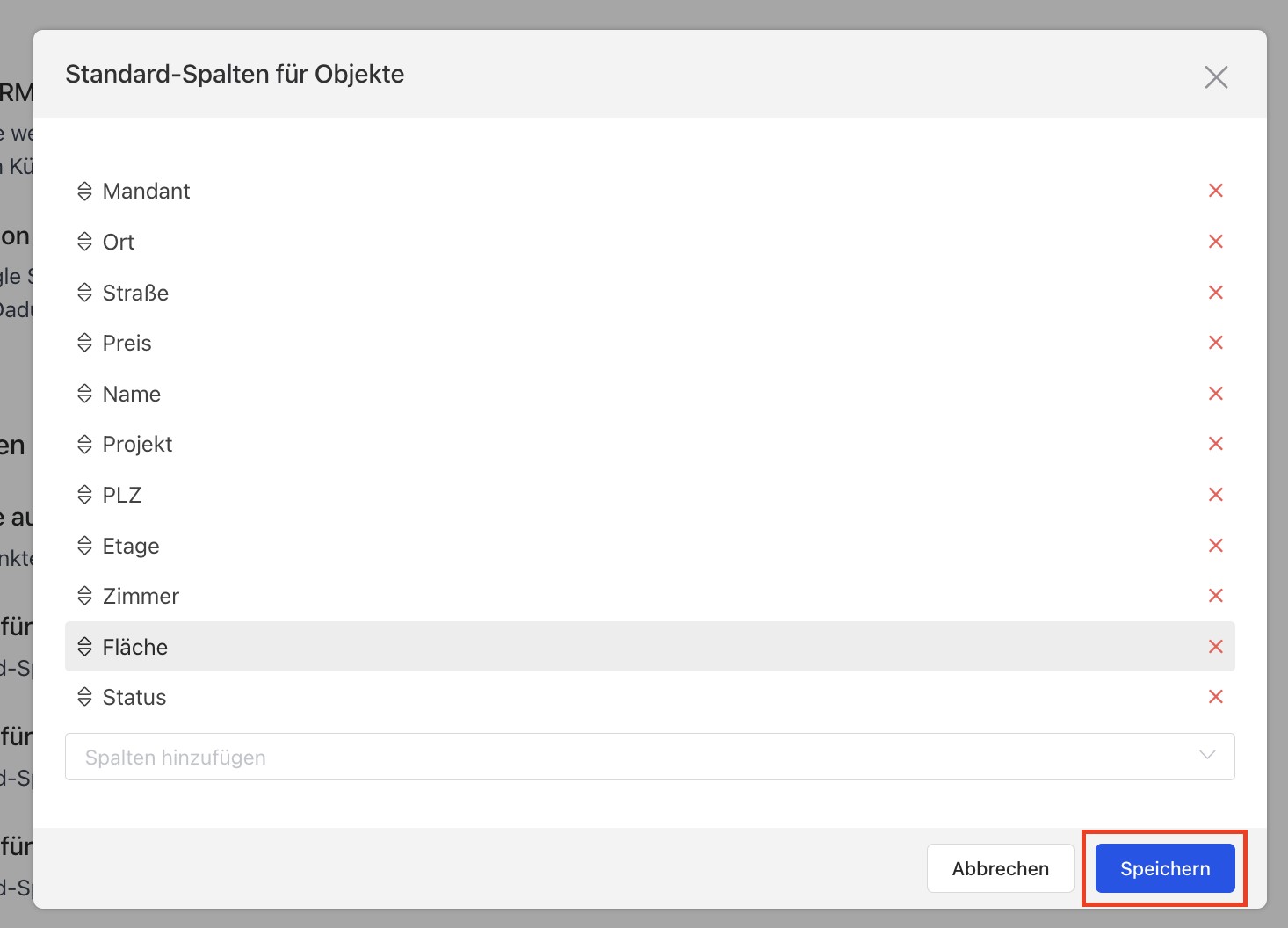The image size is (1288, 928).
Task: Click the red X beside Projekt
Action: tap(1216, 444)
